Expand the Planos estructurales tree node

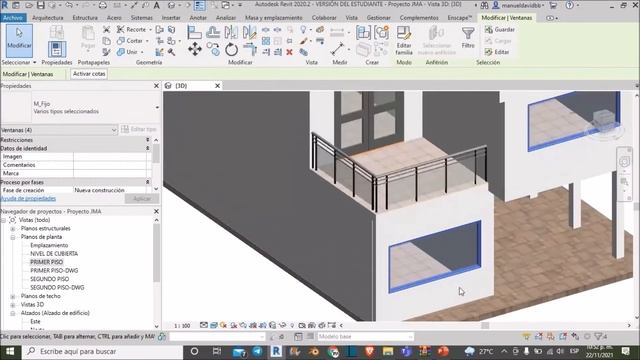click(x=13, y=229)
